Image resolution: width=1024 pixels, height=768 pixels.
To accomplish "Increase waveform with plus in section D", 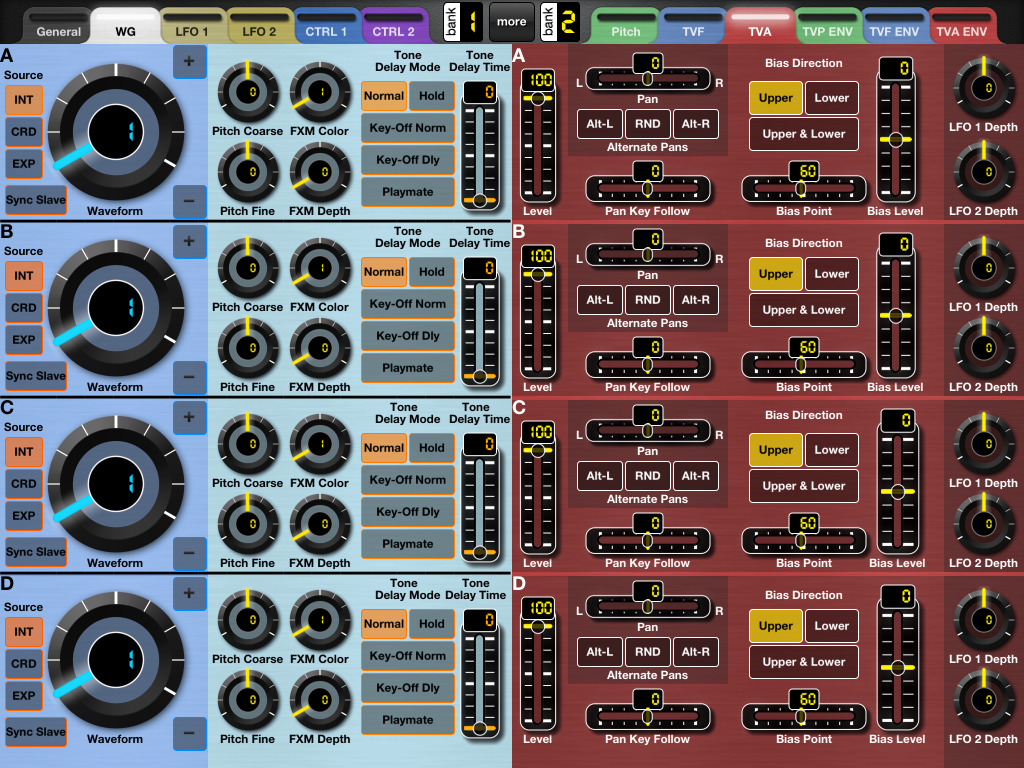I will pyautogui.click(x=189, y=591).
